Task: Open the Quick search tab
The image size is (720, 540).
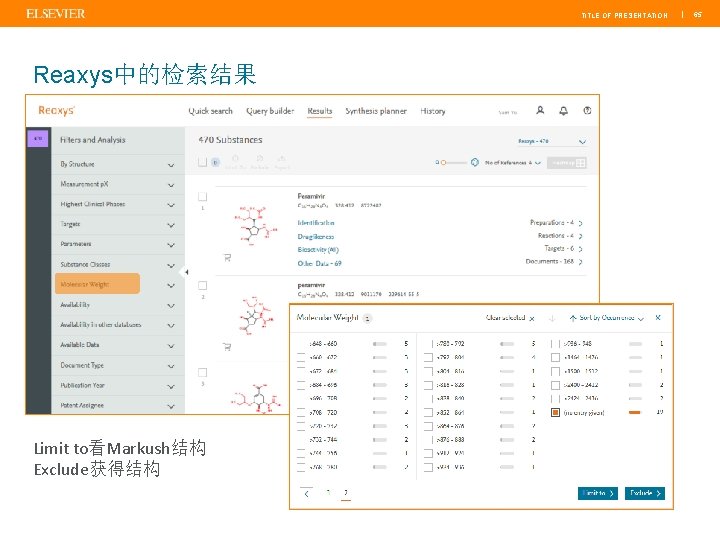Action: click(210, 111)
